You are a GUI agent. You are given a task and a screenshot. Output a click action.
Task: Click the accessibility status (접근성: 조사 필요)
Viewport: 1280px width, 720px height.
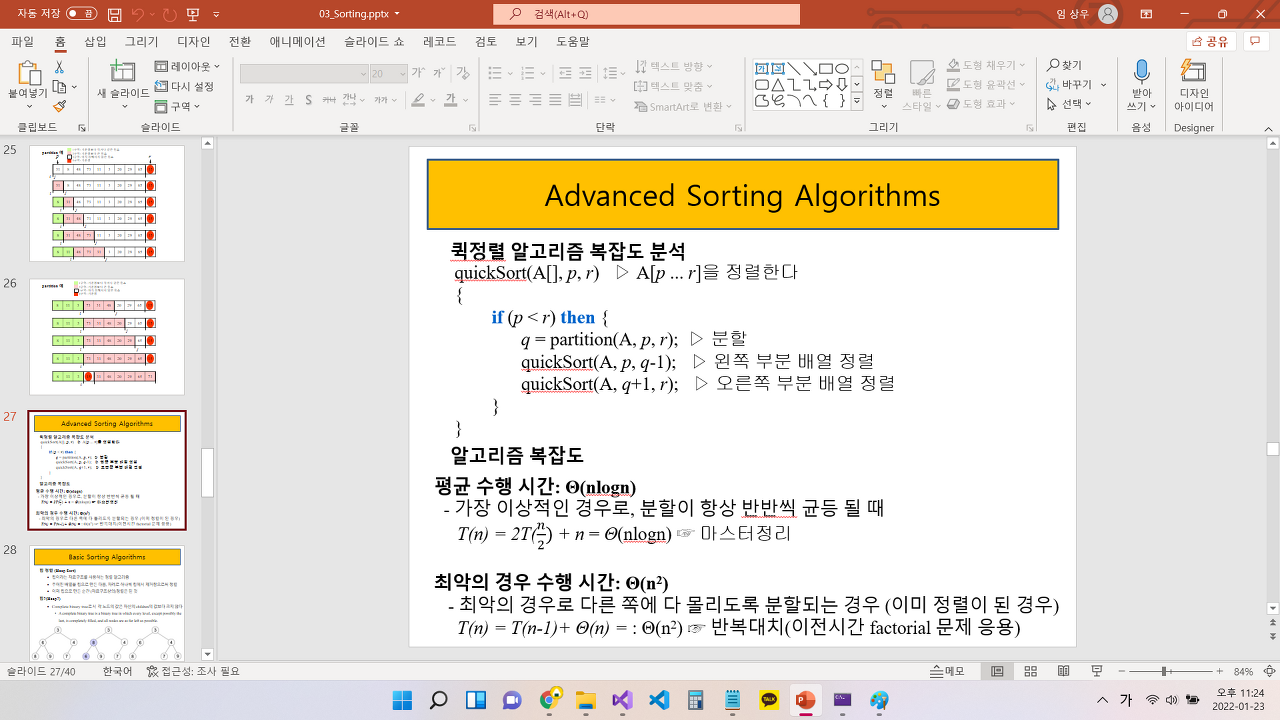pyautogui.click(x=193, y=671)
